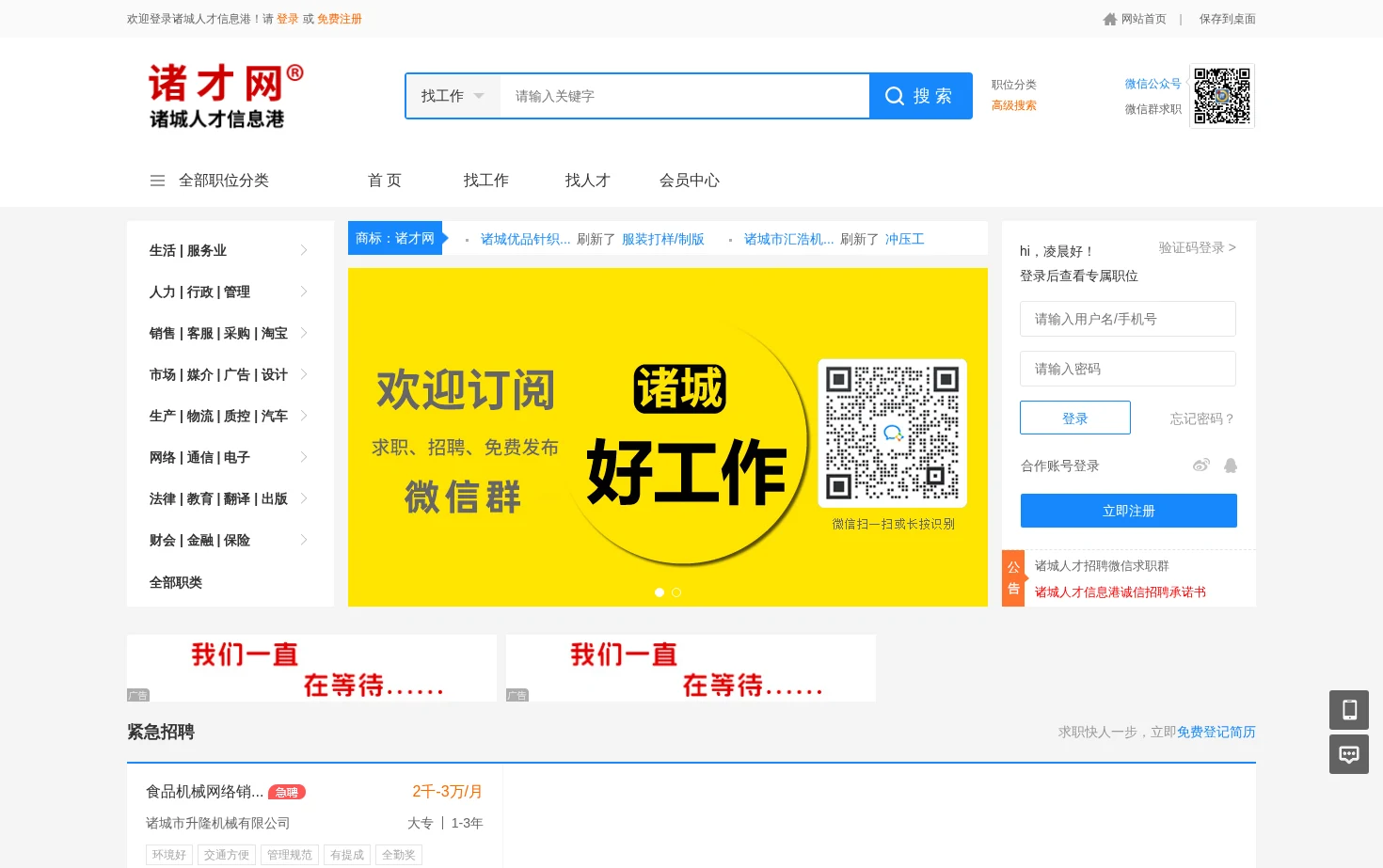Click the hamburger icon beside 全部职位分类

click(157, 181)
